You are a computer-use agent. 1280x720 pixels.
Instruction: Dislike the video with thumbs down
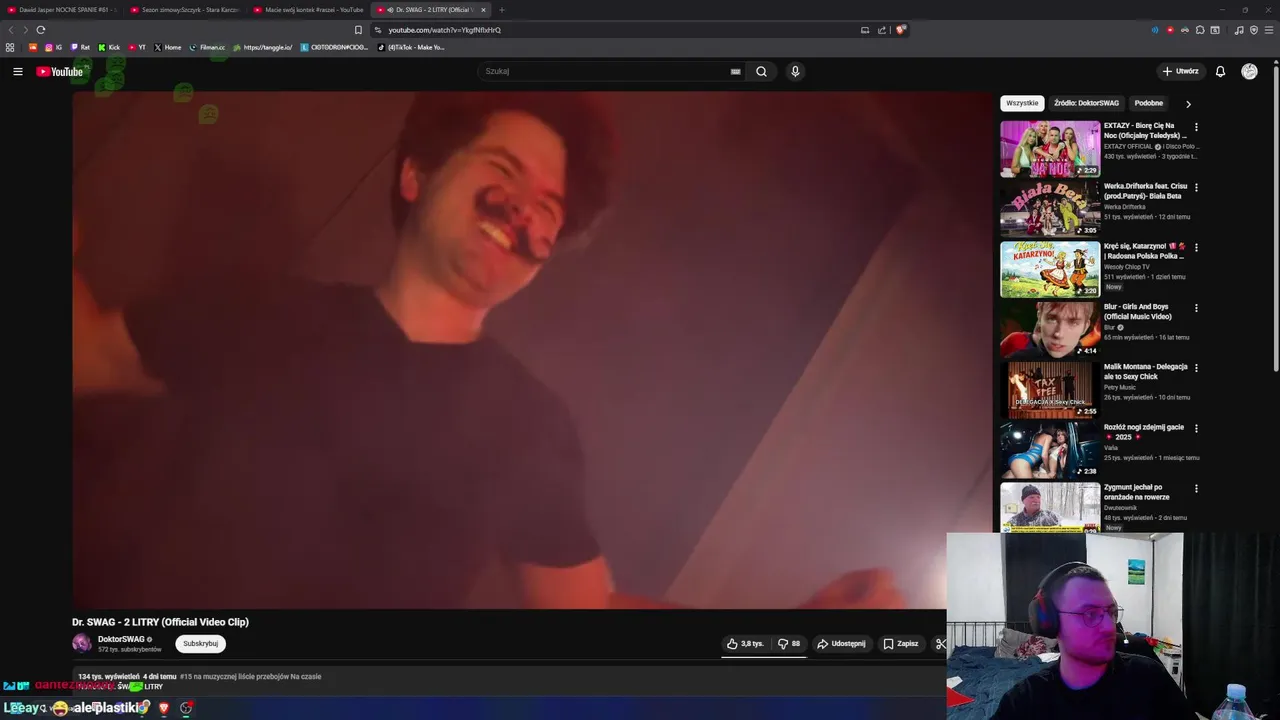[x=789, y=644]
